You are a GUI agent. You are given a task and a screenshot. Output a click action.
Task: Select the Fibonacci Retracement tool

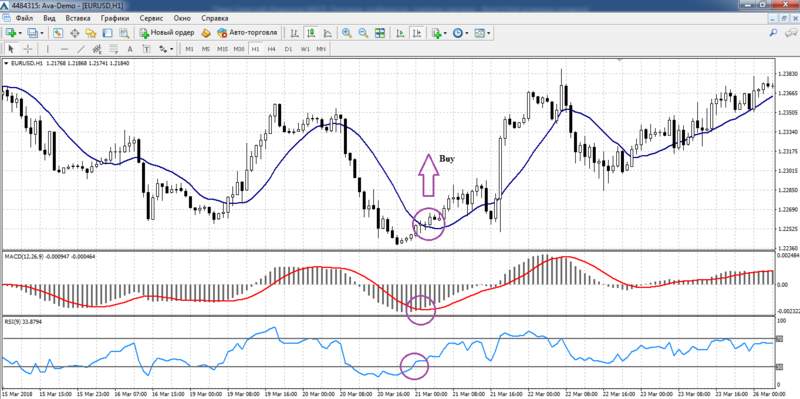(113, 49)
